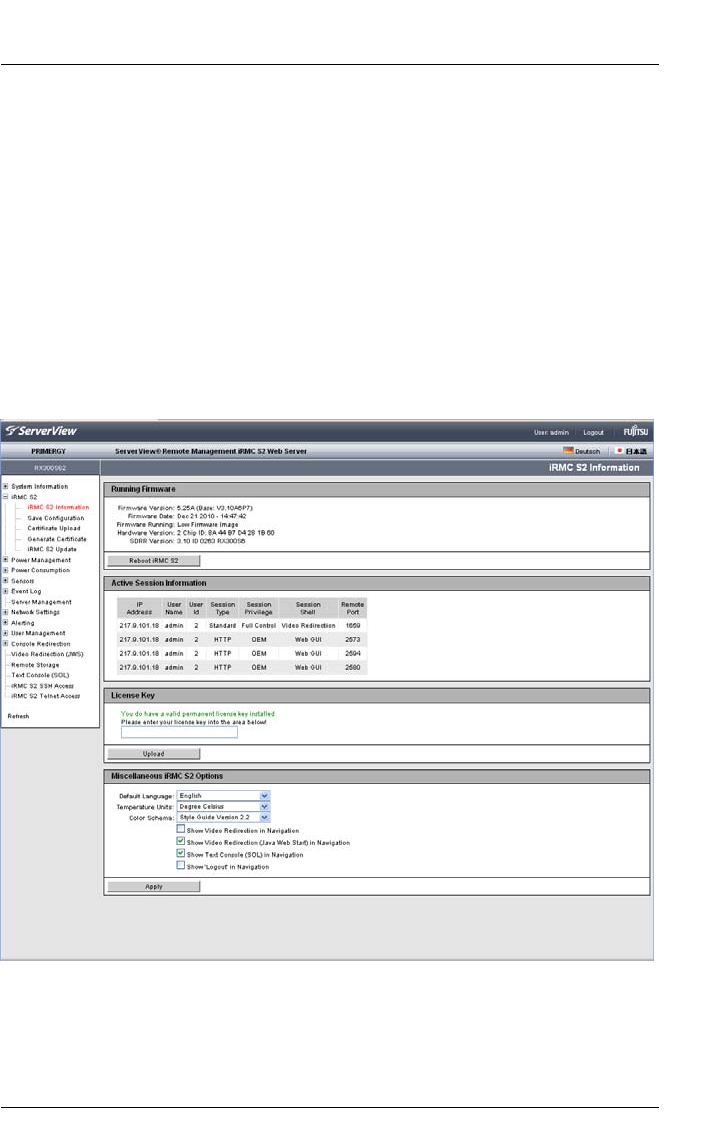Screen dimensions: 720x1138
Task: Open iRMC S2 Update page
Action: pyautogui.click(x=52, y=549)
